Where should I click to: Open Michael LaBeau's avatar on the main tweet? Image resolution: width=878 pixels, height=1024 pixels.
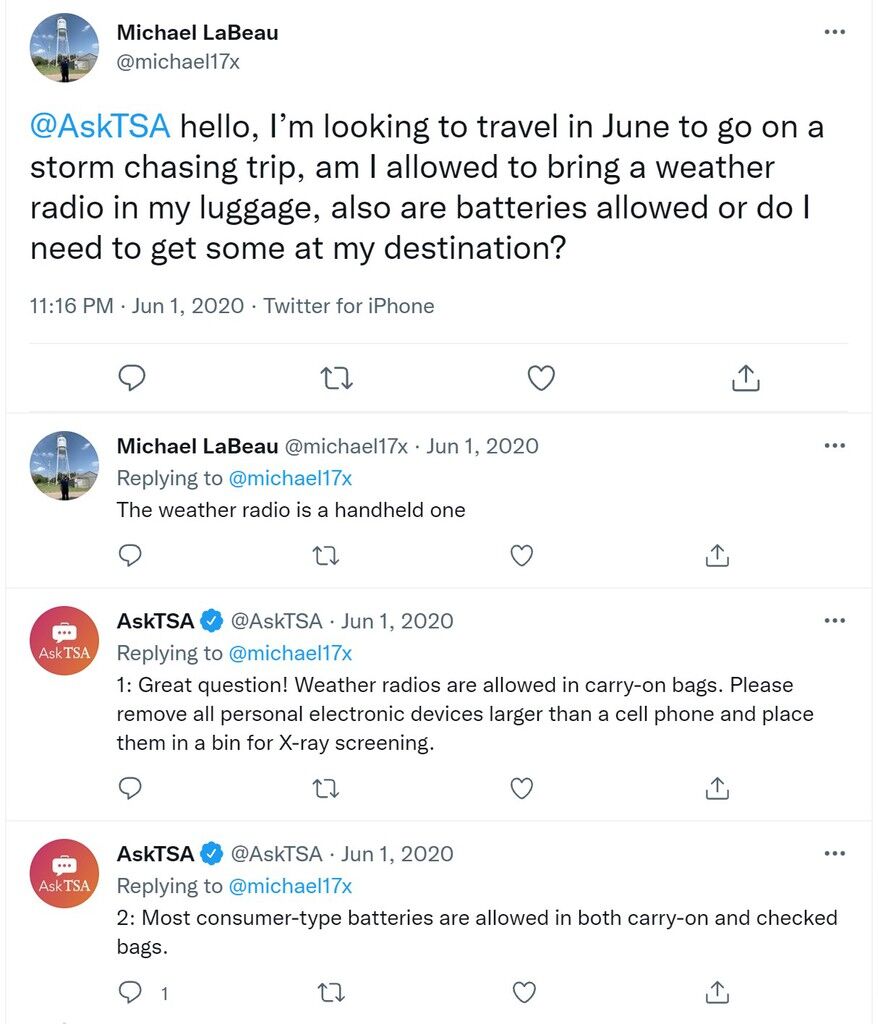(x=65, y=47)
